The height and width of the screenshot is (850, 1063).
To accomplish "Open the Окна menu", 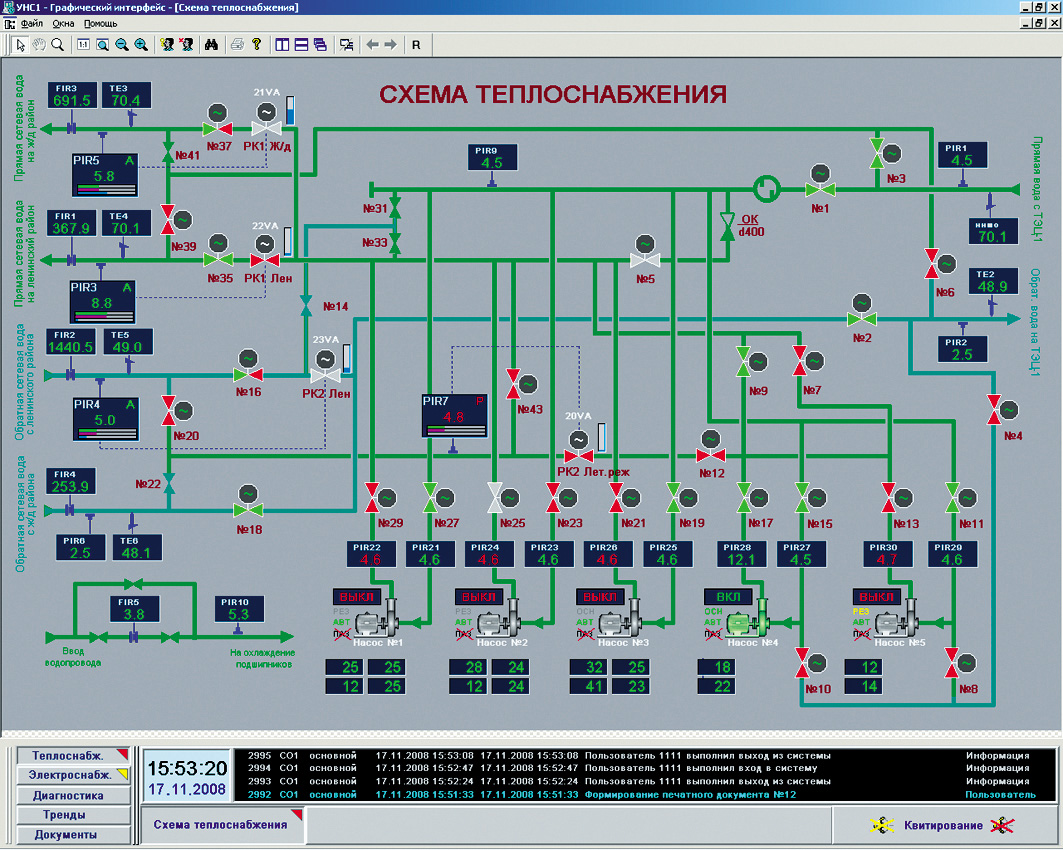I will (x=64, y=24).
